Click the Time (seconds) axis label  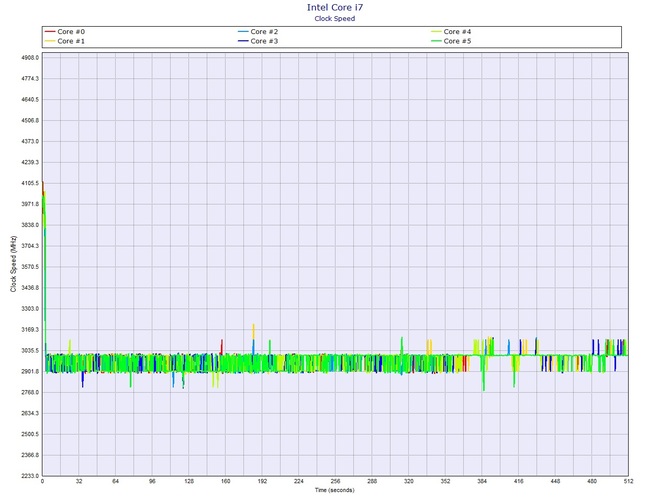click(335, 490)
